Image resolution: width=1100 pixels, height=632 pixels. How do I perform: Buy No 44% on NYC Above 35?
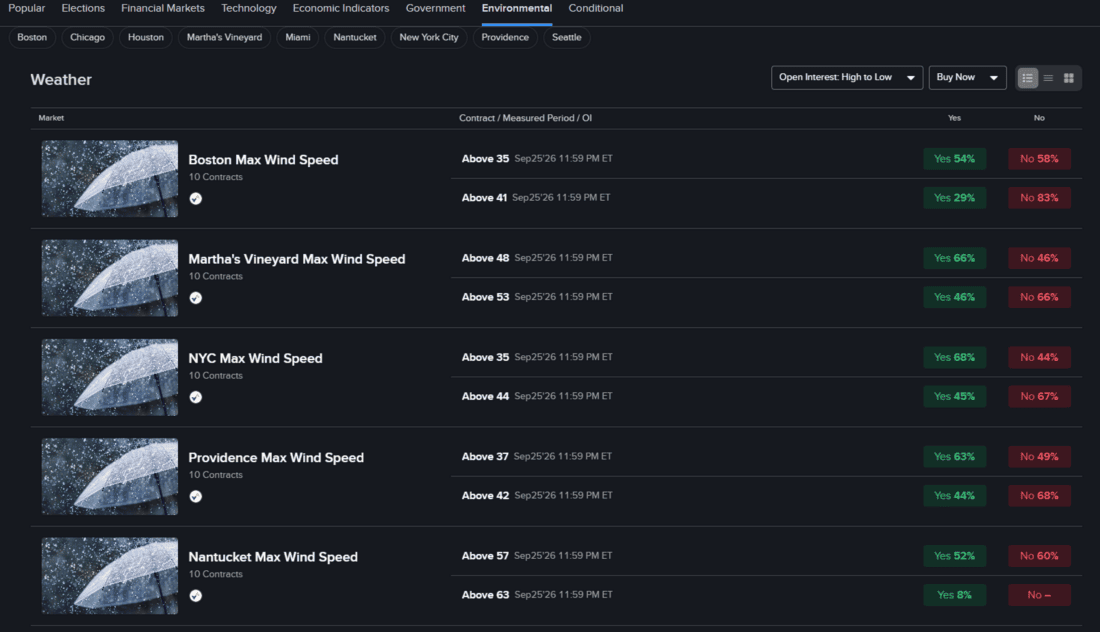(1039, 357)
